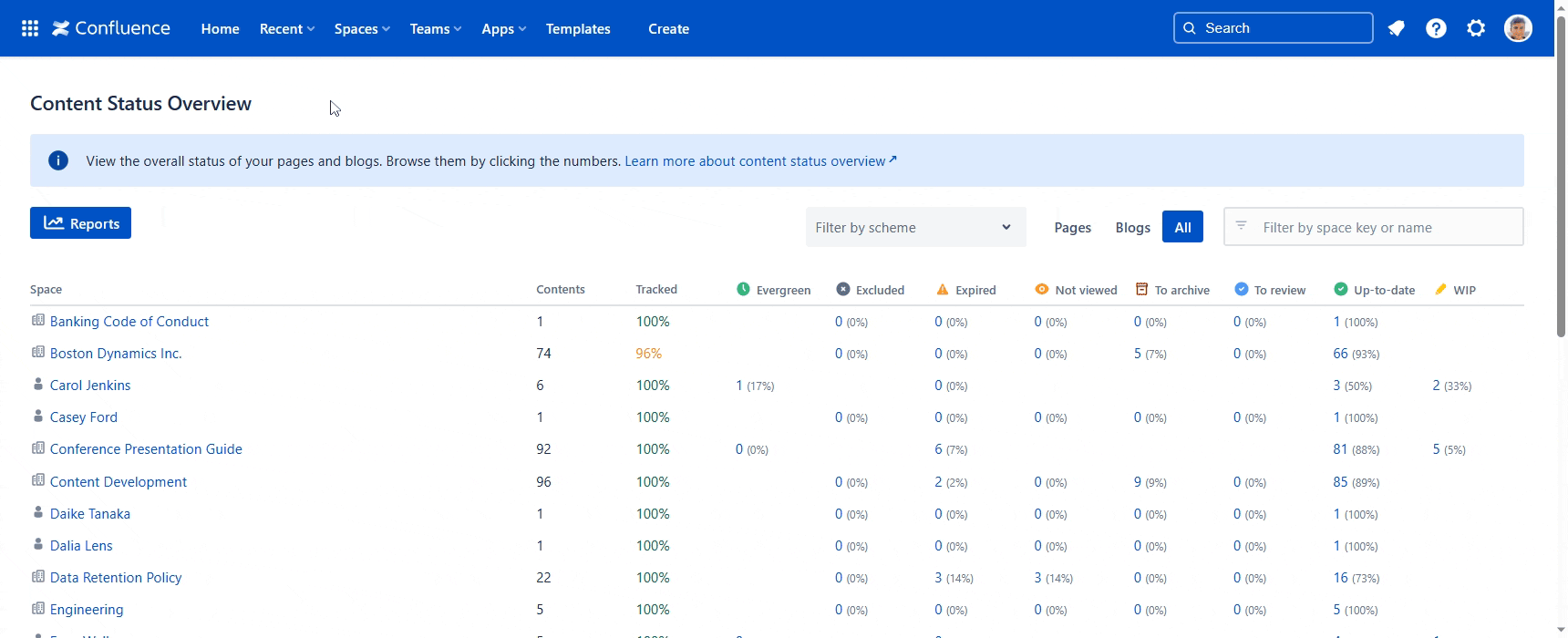
Task: Open the app switcher grid icon
Action: coord(30,28)
